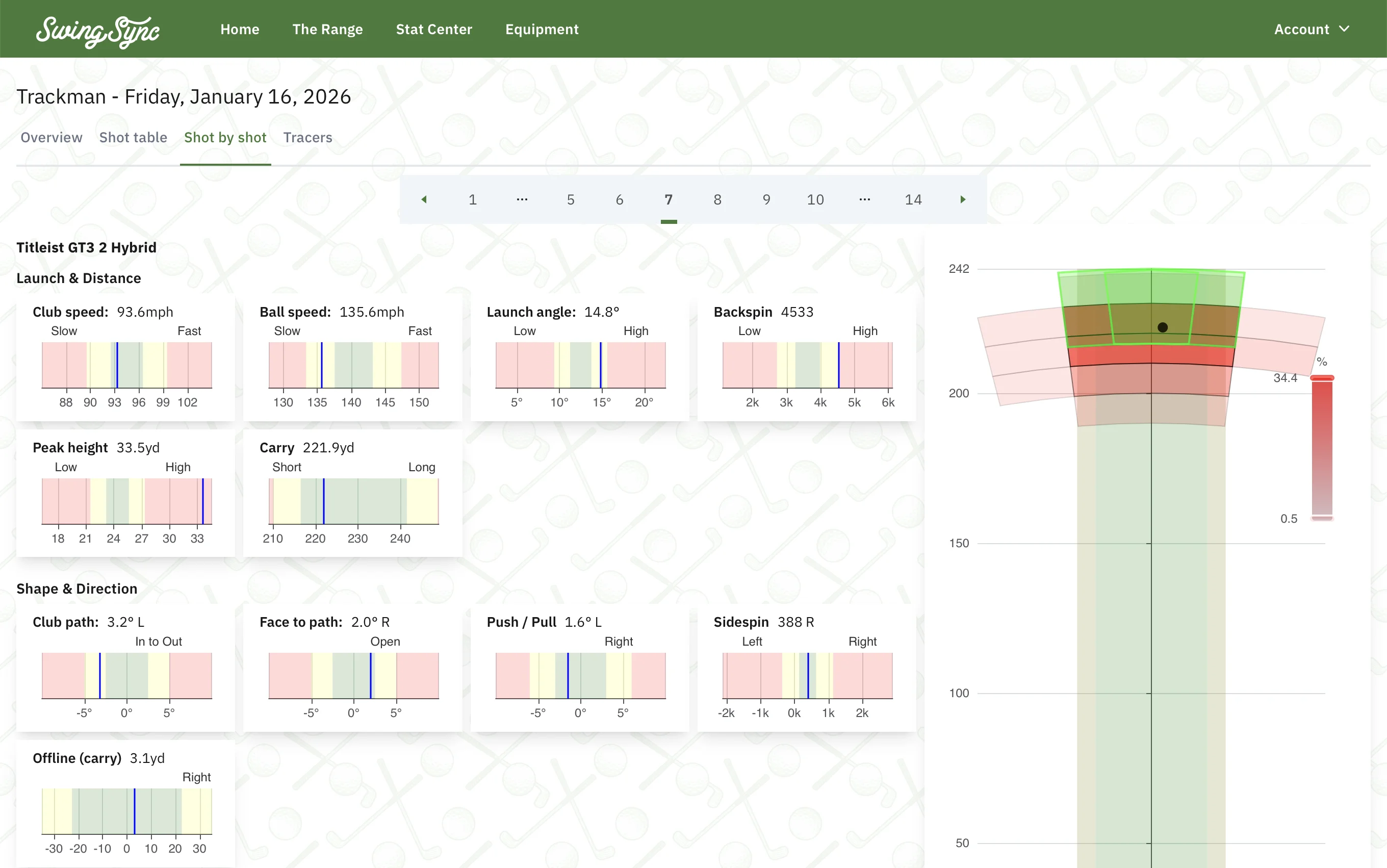The width and height of the screenshot is (1387, 868).
Task: Select page 7 in the pagination
Action: [668, 199]
